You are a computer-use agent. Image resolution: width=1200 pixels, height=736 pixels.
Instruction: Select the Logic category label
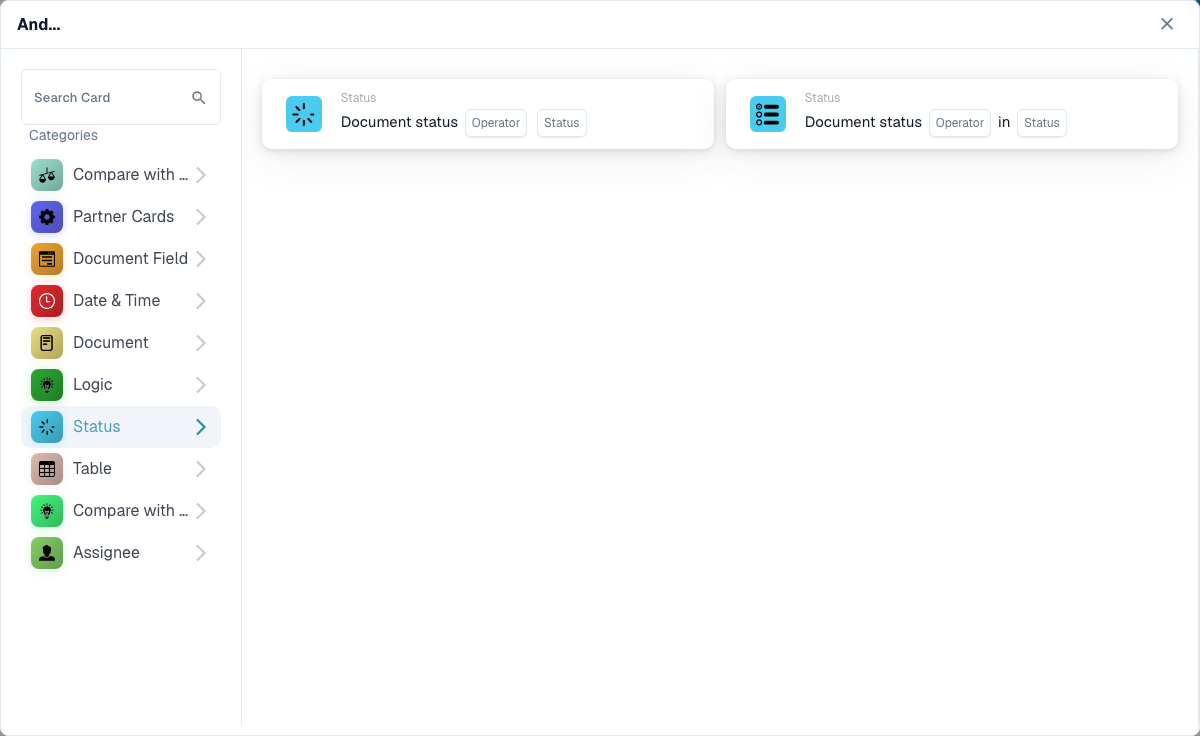93,385
